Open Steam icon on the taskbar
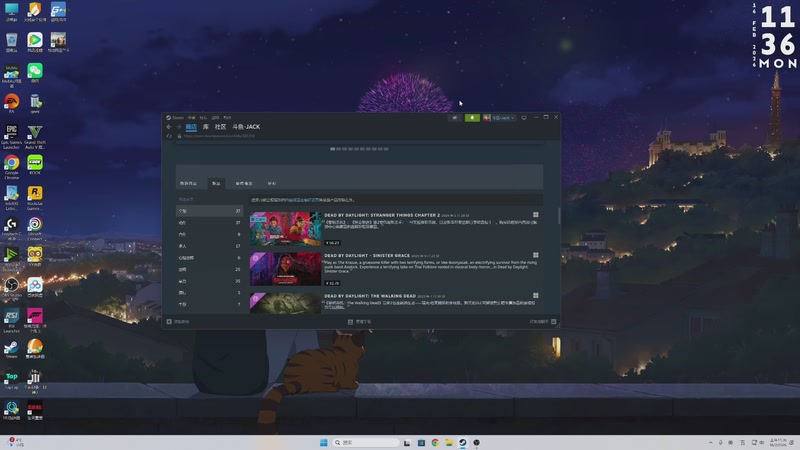This screenshot has width=800, height=450. (462, 442)
